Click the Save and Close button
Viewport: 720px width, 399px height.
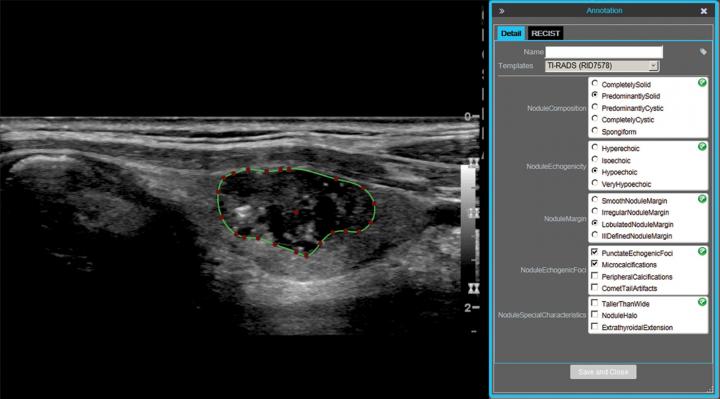click(x=603, y=372)
